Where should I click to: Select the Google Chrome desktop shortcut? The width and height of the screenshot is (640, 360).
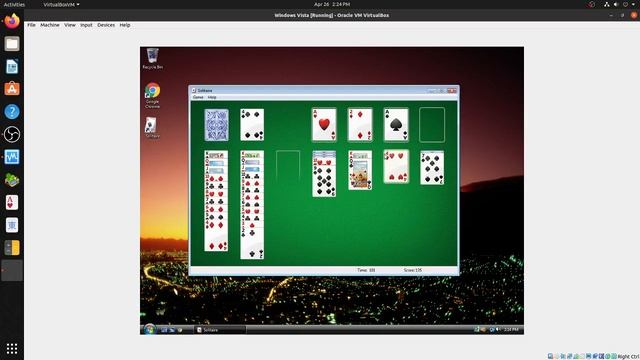click(153, 96)
